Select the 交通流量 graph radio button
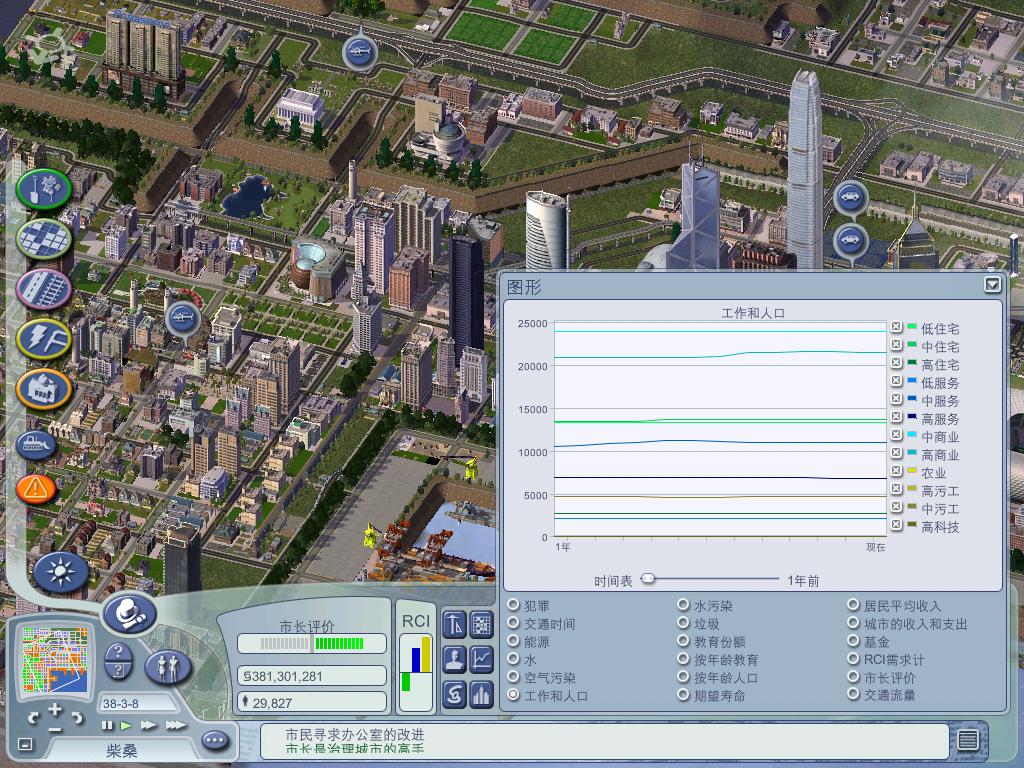The width and height of the screenshot is (1024, 768). click(853, 695)
